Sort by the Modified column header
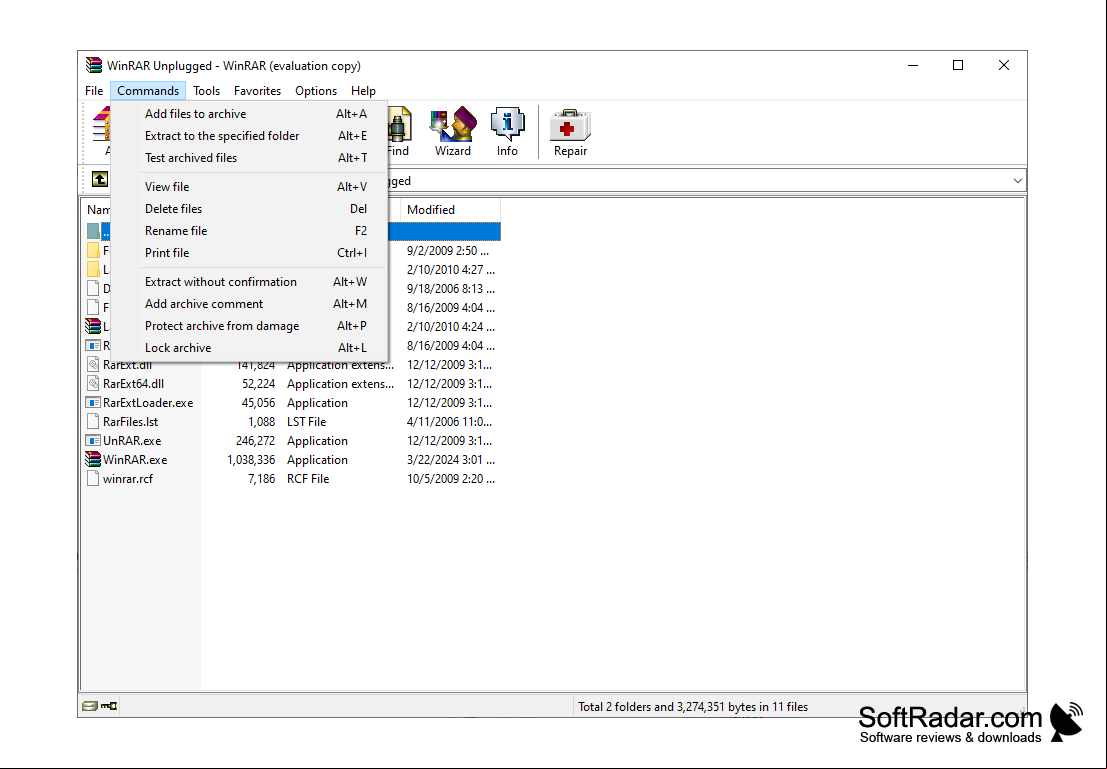The width and height of the screenshot is (1107, 769). click(450, 210)
